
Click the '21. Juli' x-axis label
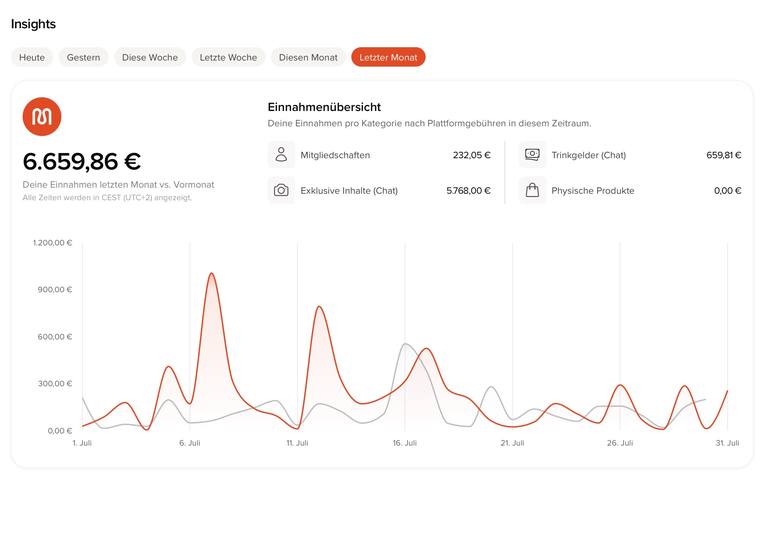coord(512,443)
